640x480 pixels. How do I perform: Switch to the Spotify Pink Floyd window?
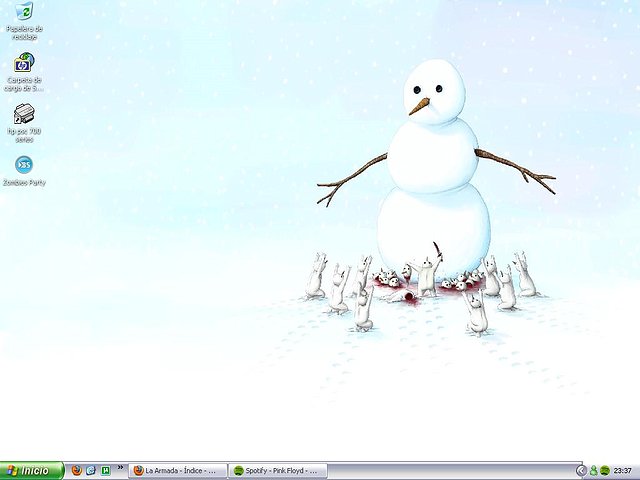(278, 471)
